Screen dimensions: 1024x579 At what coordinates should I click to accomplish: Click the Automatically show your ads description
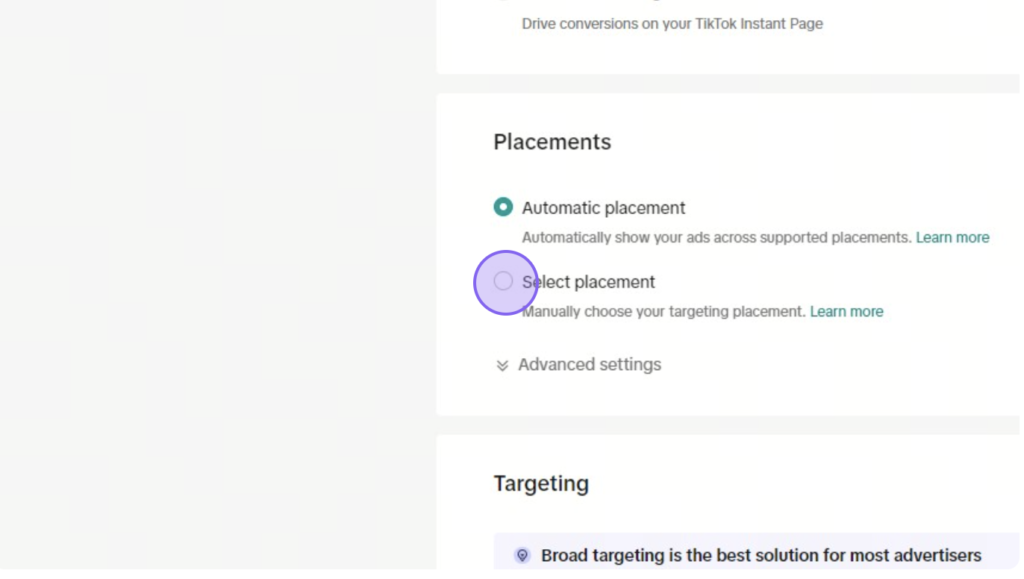716,238
